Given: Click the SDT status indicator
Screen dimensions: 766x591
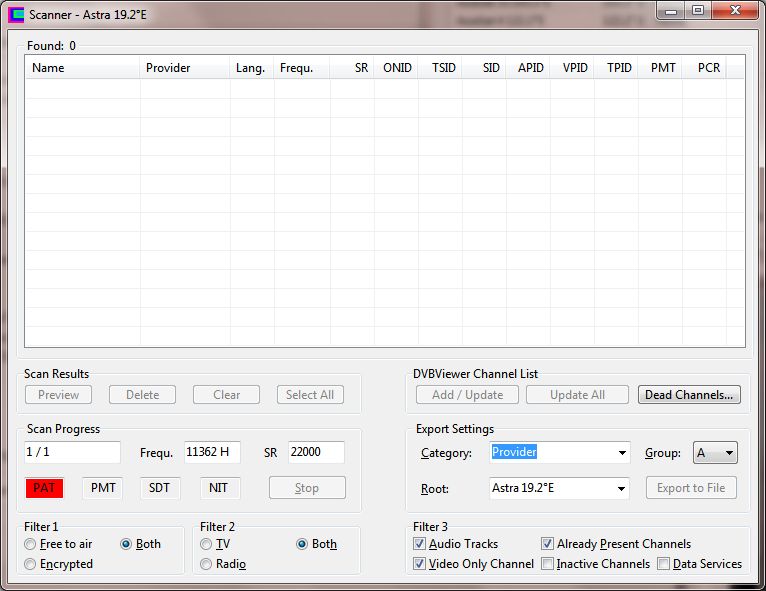Looking at the screenshot, I should [160, 488].
